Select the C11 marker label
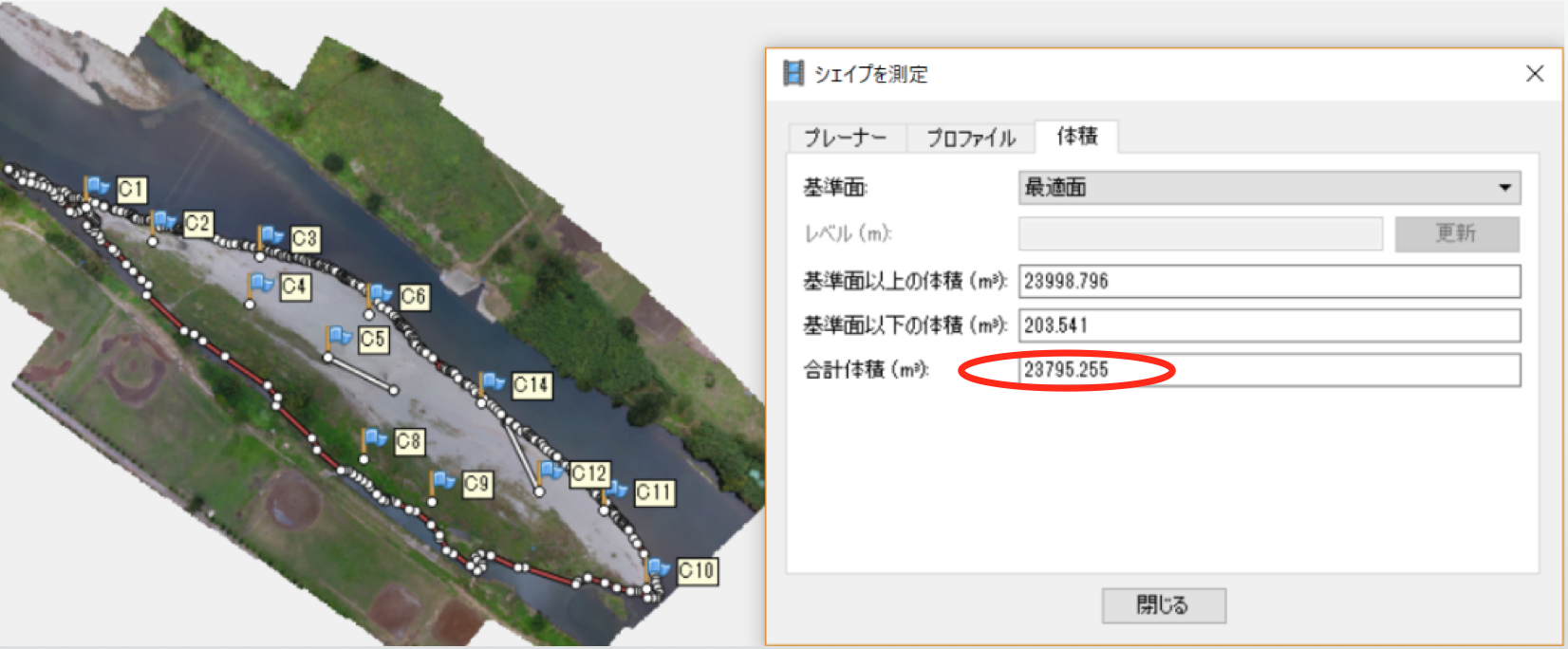The height and width of the screenshot is (649, 1568). (654, 492)
